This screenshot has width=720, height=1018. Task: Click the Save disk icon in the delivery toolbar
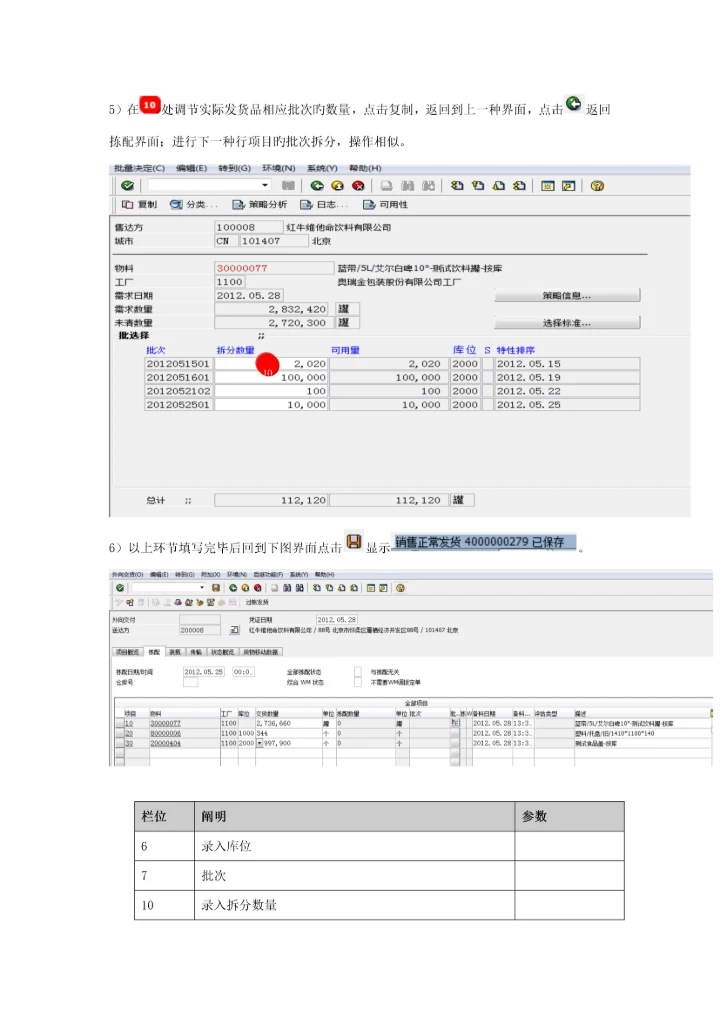tap(215, 587)
